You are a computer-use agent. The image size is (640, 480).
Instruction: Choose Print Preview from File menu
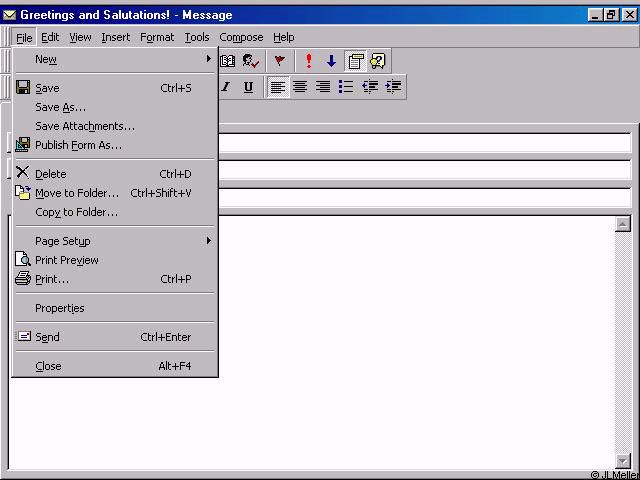tap(67, 260)
